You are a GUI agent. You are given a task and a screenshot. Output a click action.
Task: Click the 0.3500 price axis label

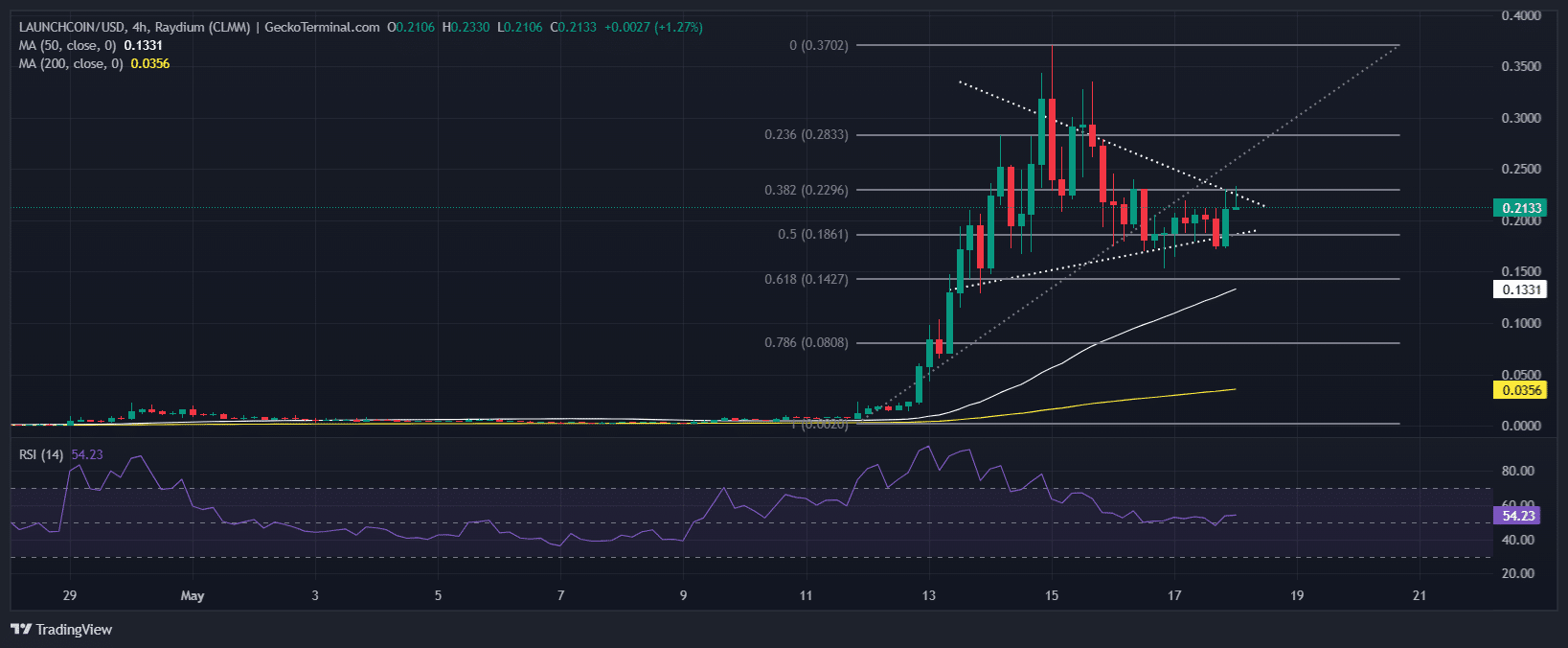(1521, 66)
